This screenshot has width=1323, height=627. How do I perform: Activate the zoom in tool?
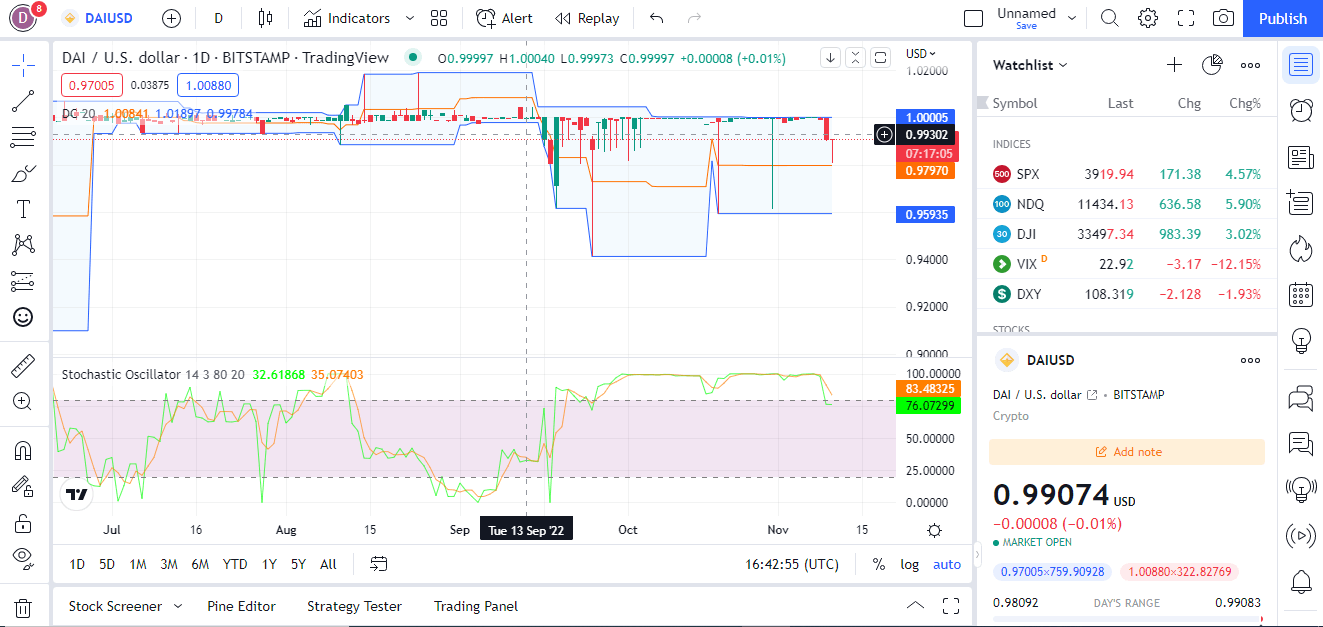point(23,401)
